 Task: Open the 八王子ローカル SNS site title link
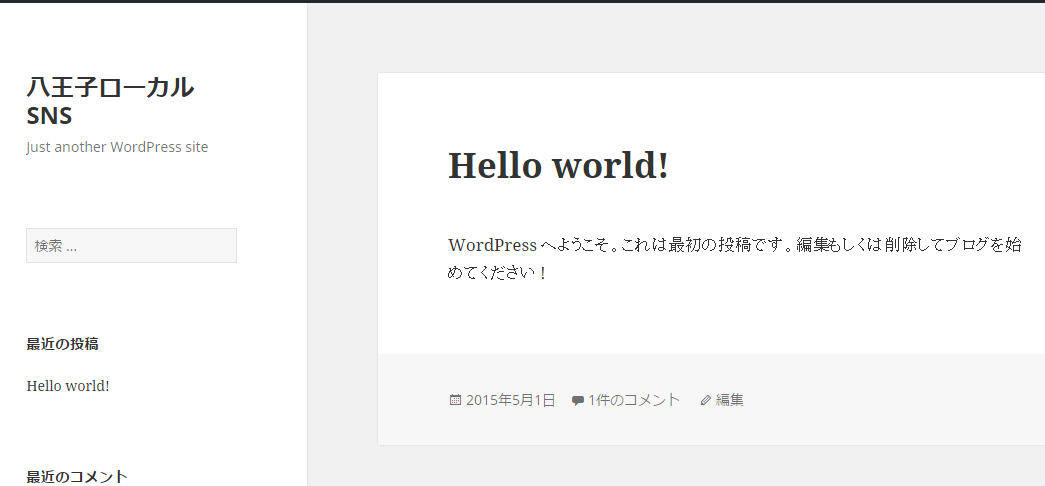tap(110, 88)
